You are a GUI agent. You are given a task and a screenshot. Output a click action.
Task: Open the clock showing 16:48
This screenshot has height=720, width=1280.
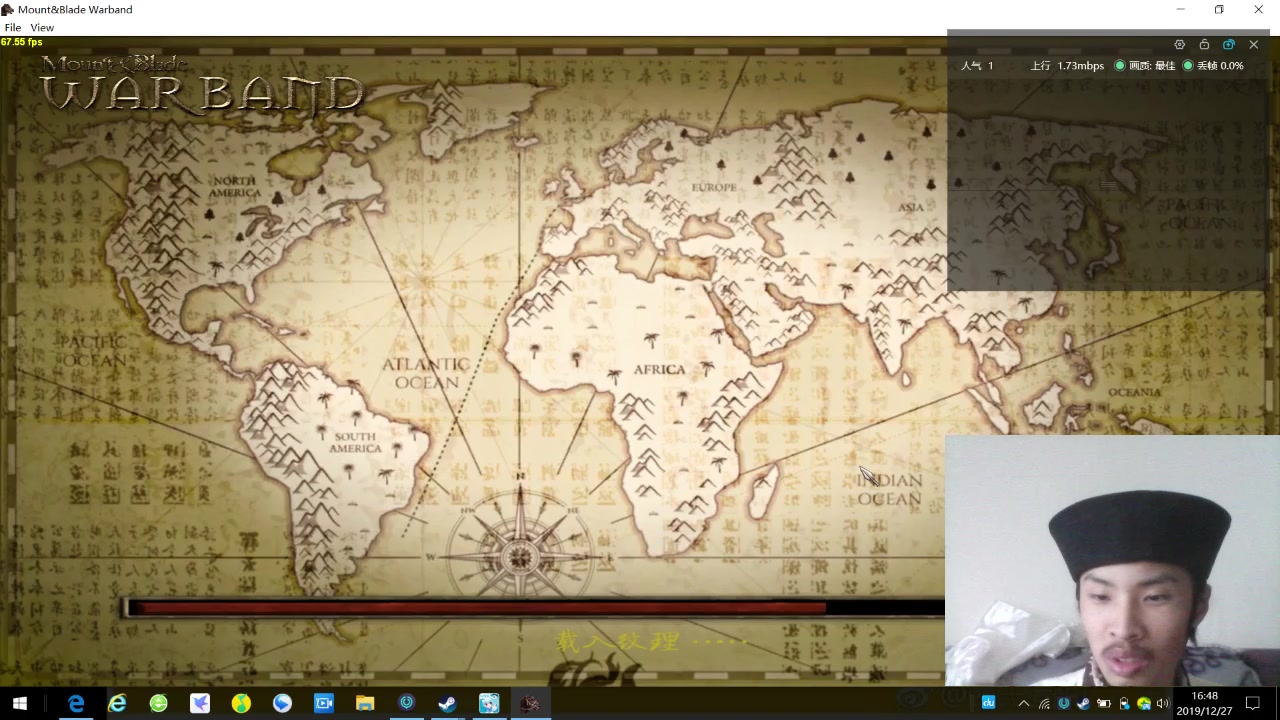1204,704
